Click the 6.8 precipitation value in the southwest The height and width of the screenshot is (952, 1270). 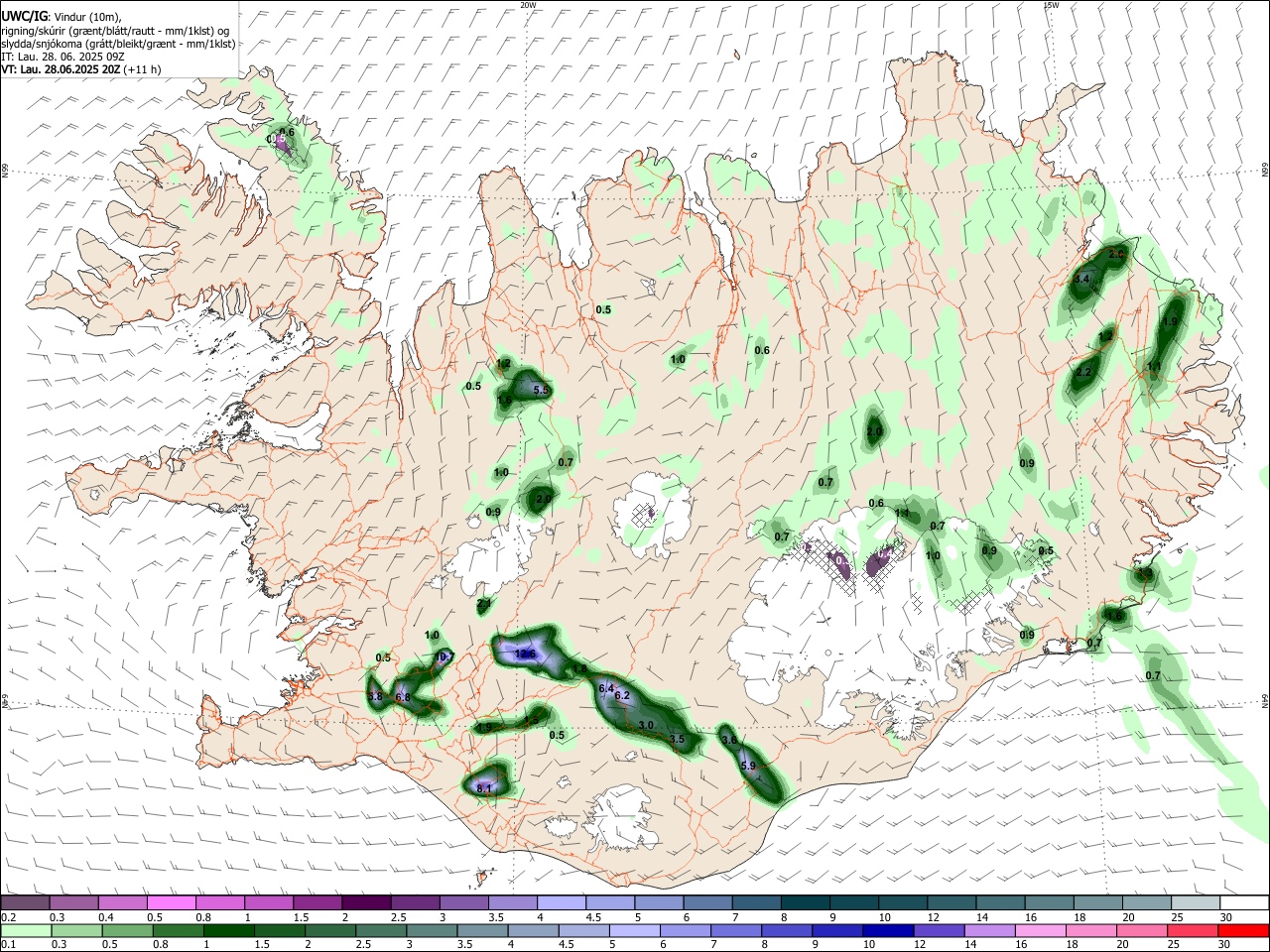point(403,697)
